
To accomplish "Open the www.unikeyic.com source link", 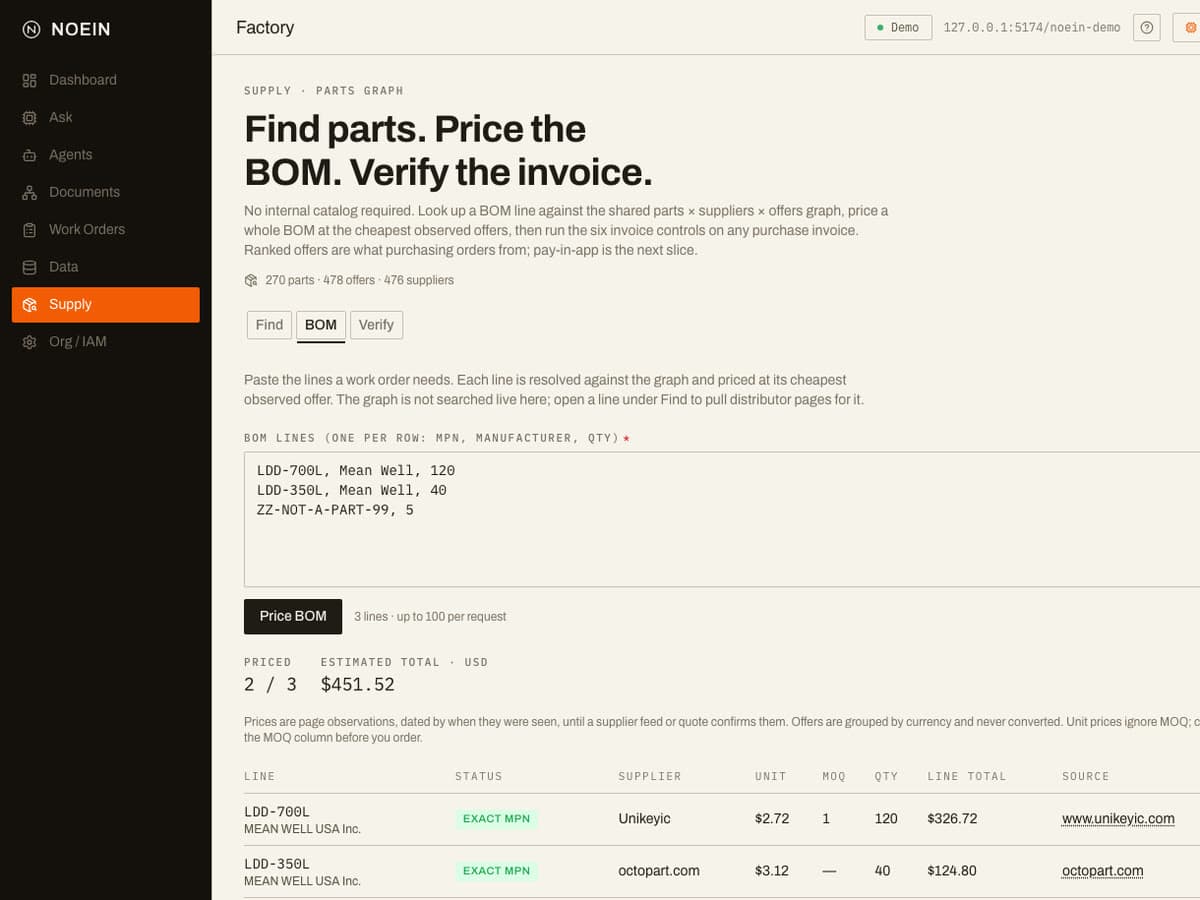I will [x=1118, y=819].
